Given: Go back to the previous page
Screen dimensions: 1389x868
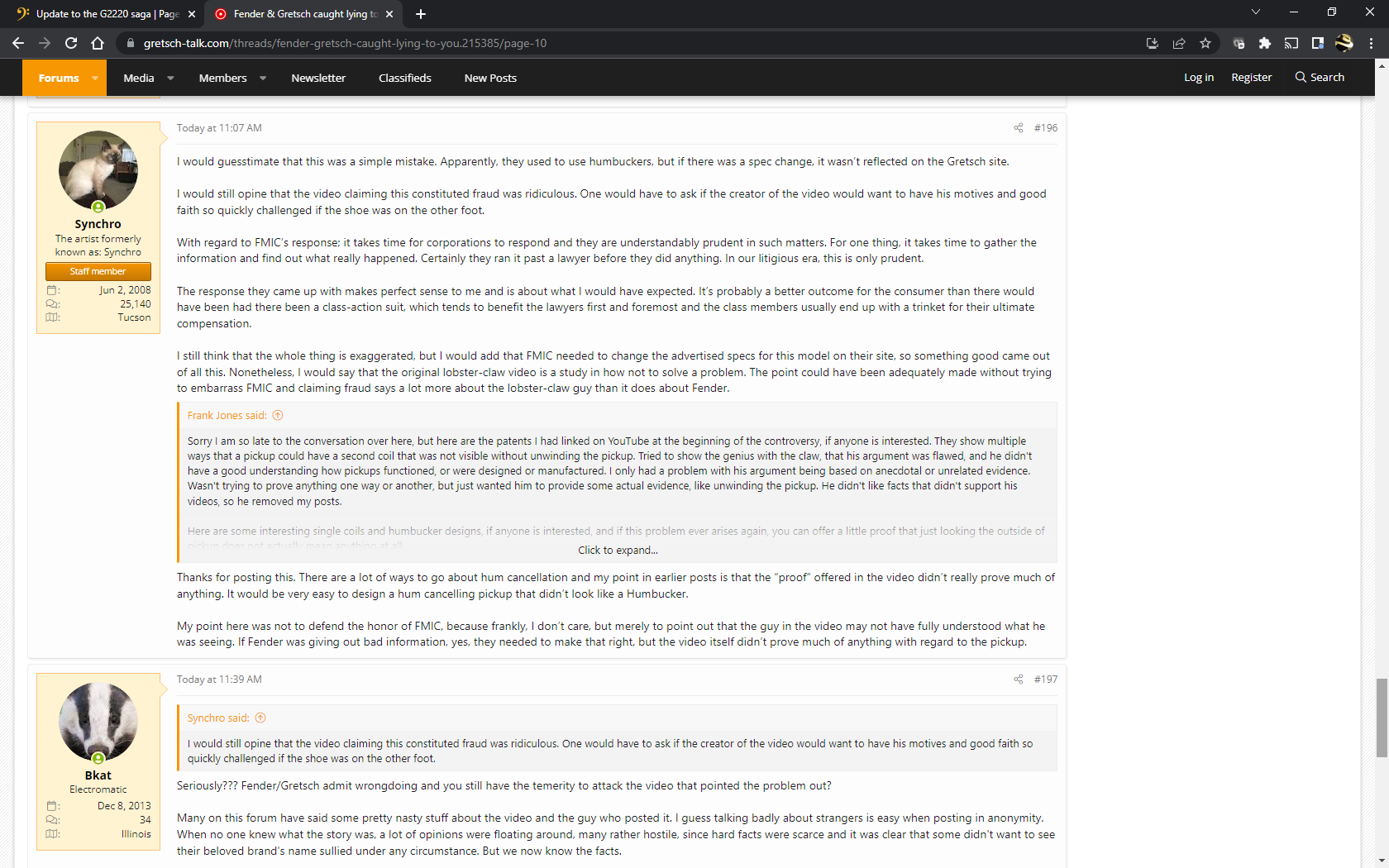Looking at the screenshot, I should tap(18, 43).
